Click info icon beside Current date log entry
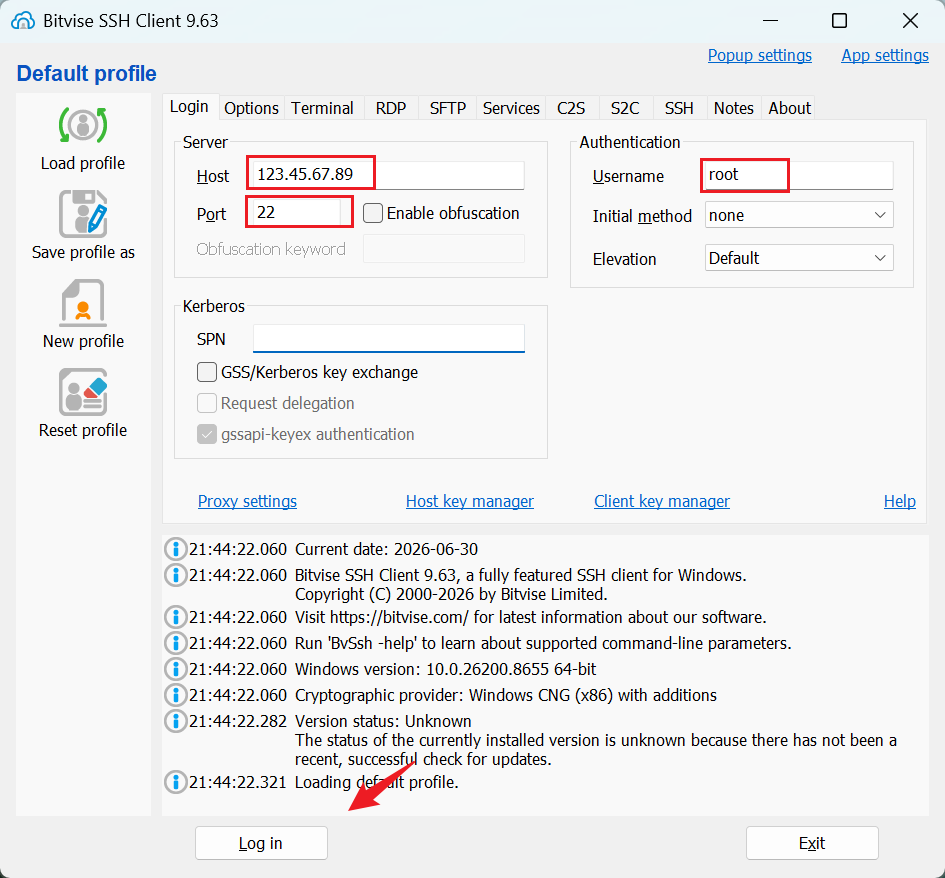Image resolution: width=945 pixels, height=878 pixels. (175, 549)
